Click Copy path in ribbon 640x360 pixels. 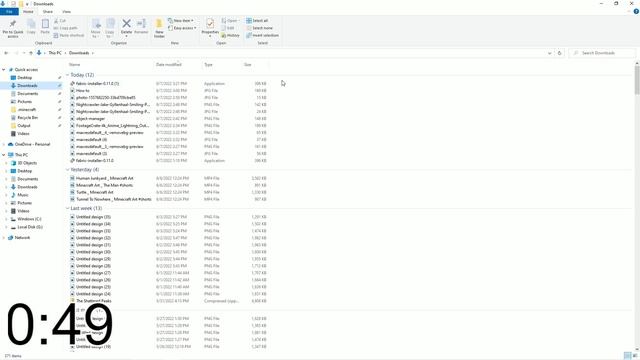click(x=65, y=28)
